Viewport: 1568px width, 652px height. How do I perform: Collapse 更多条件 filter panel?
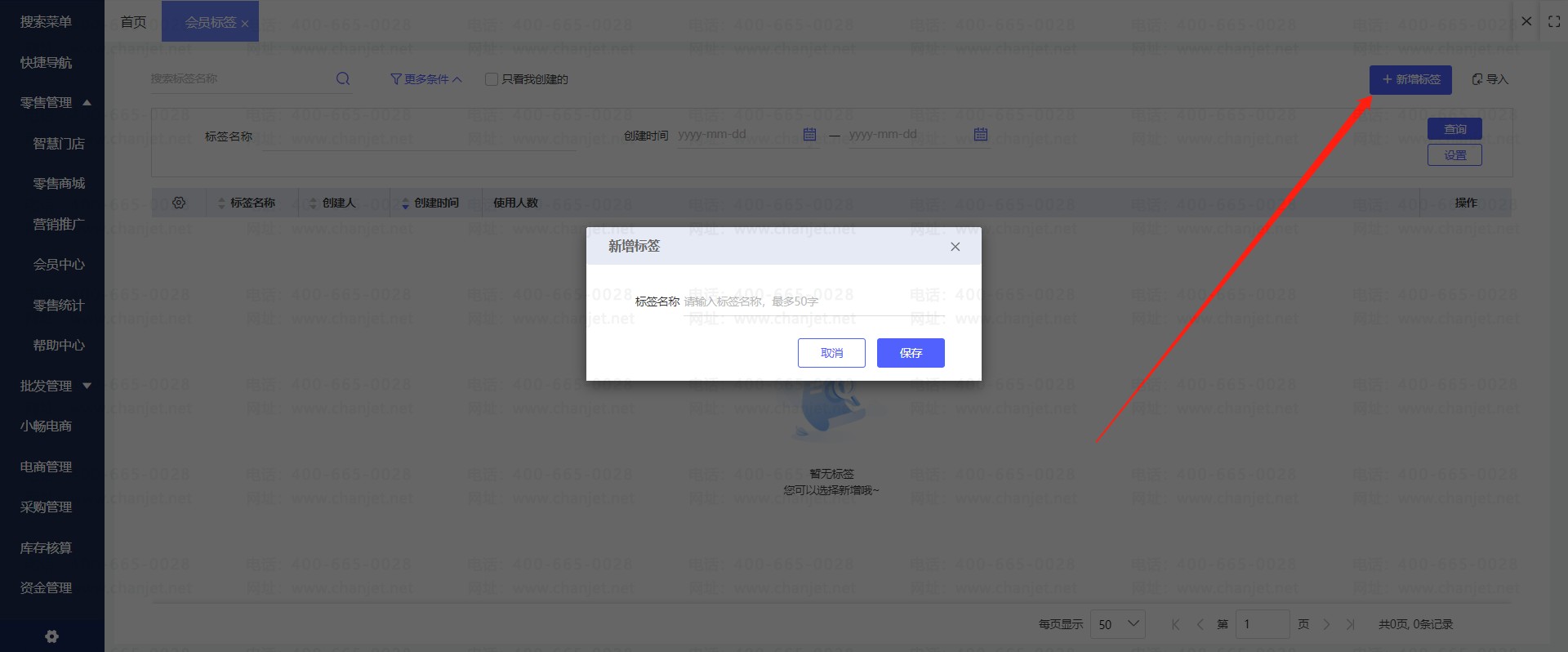[x=426, y=79]
